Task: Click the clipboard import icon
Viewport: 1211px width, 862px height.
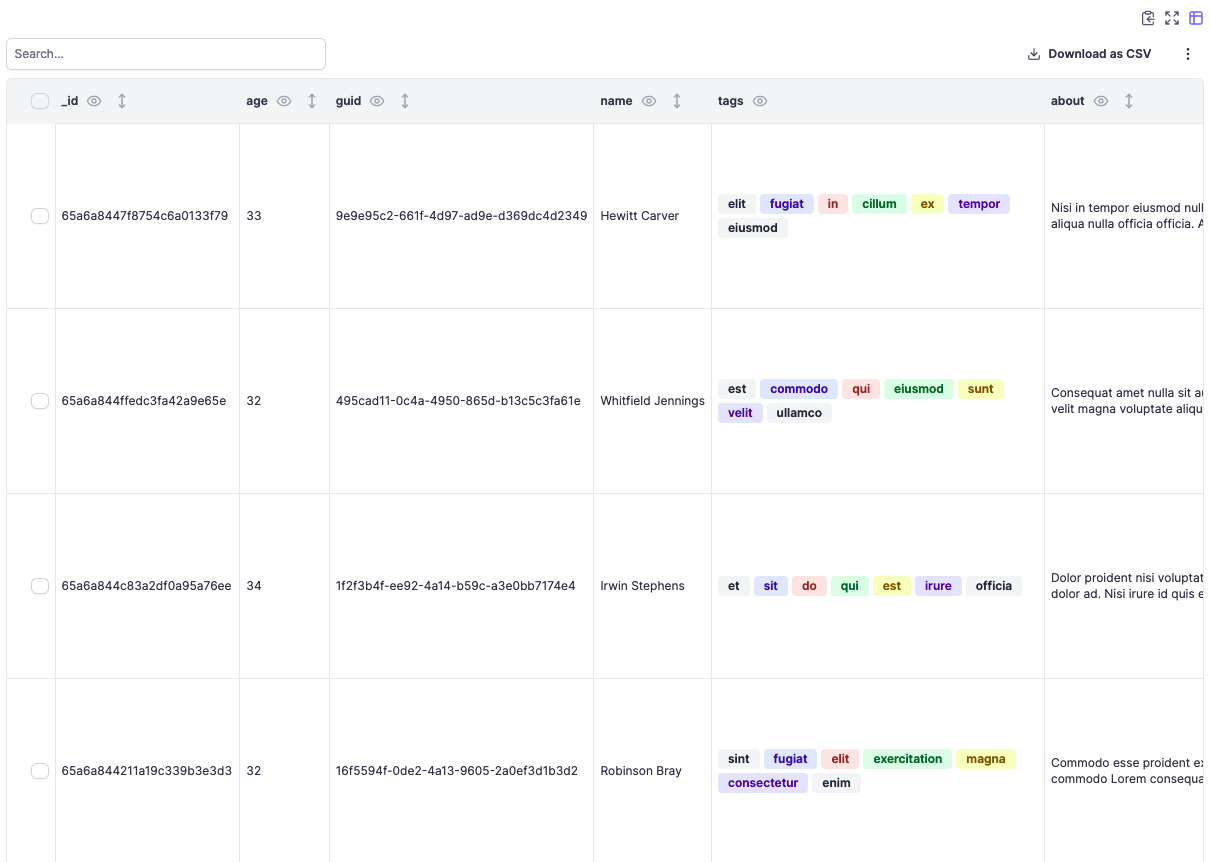Action: coord(1148,18)
